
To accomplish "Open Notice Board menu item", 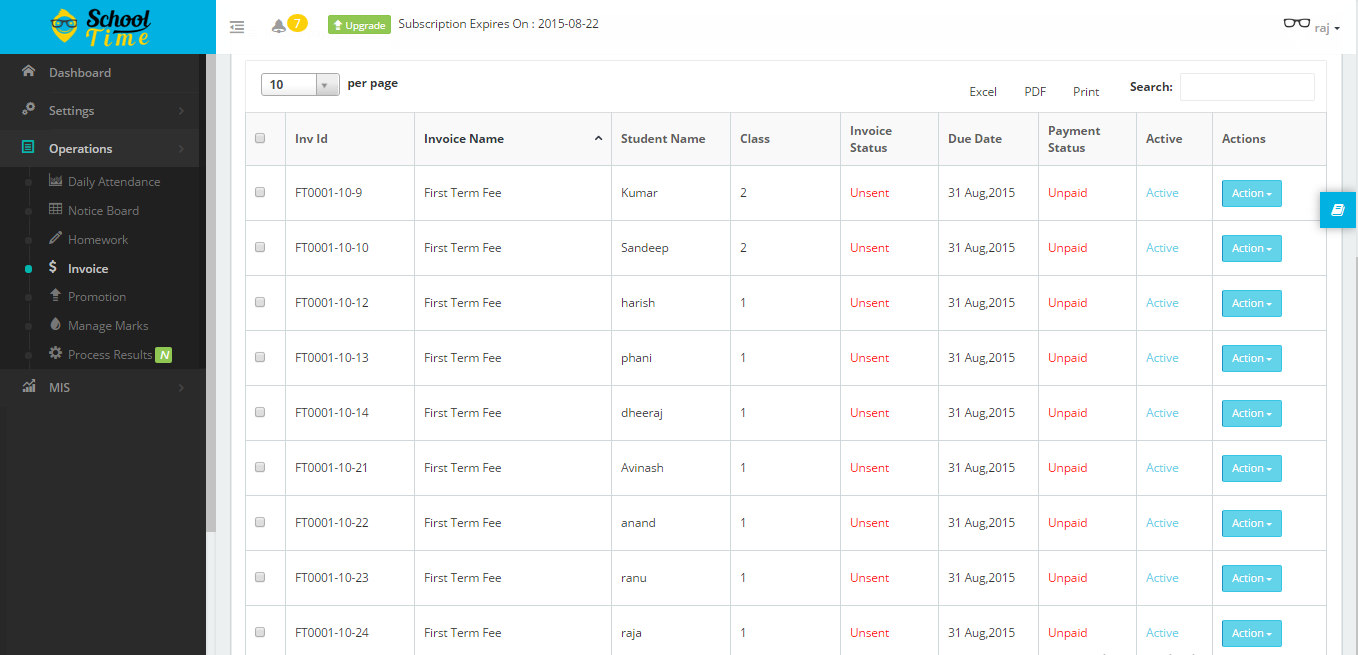I will pyautogui.click(x=103, y=211).
